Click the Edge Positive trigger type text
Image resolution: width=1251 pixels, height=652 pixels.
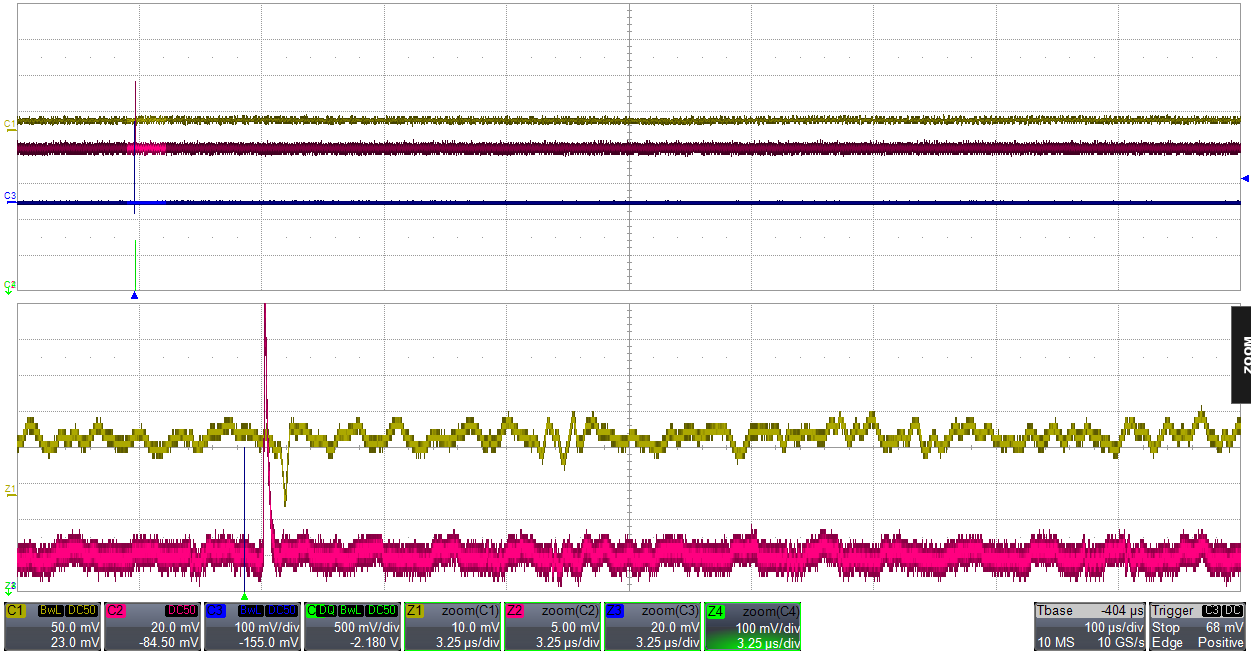pos(1198,641)
